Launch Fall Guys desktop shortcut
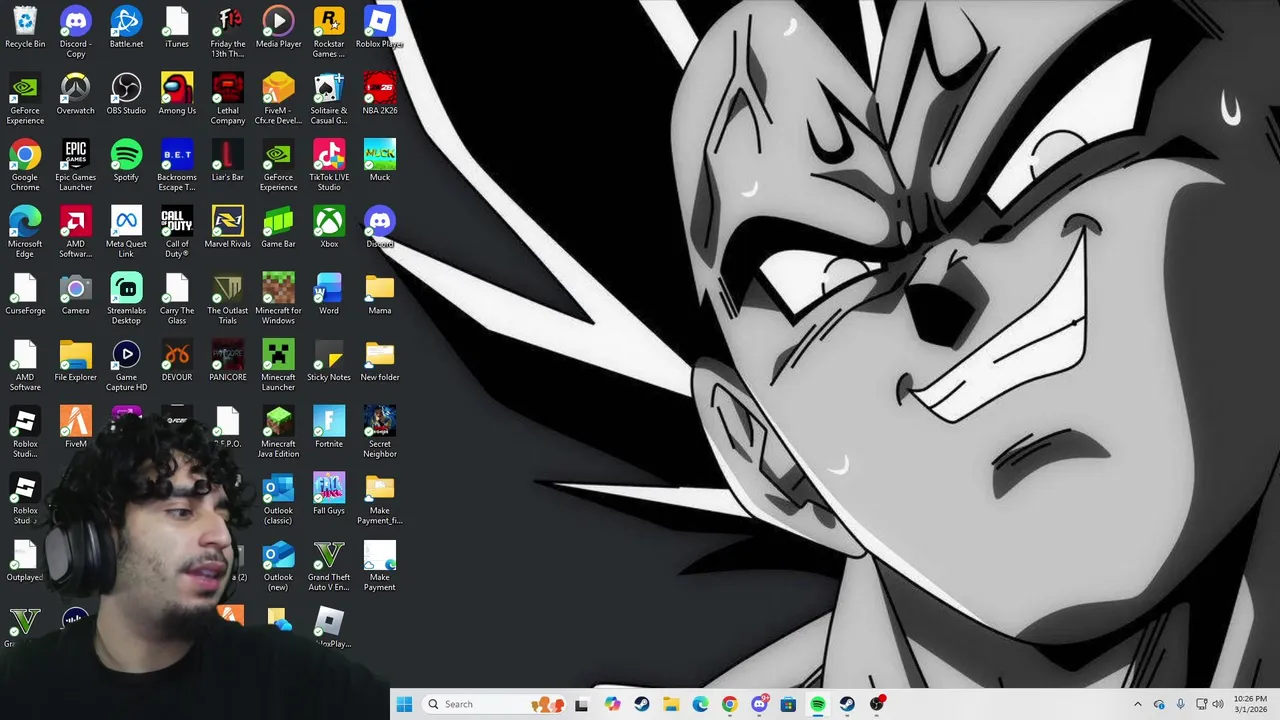 329,496
